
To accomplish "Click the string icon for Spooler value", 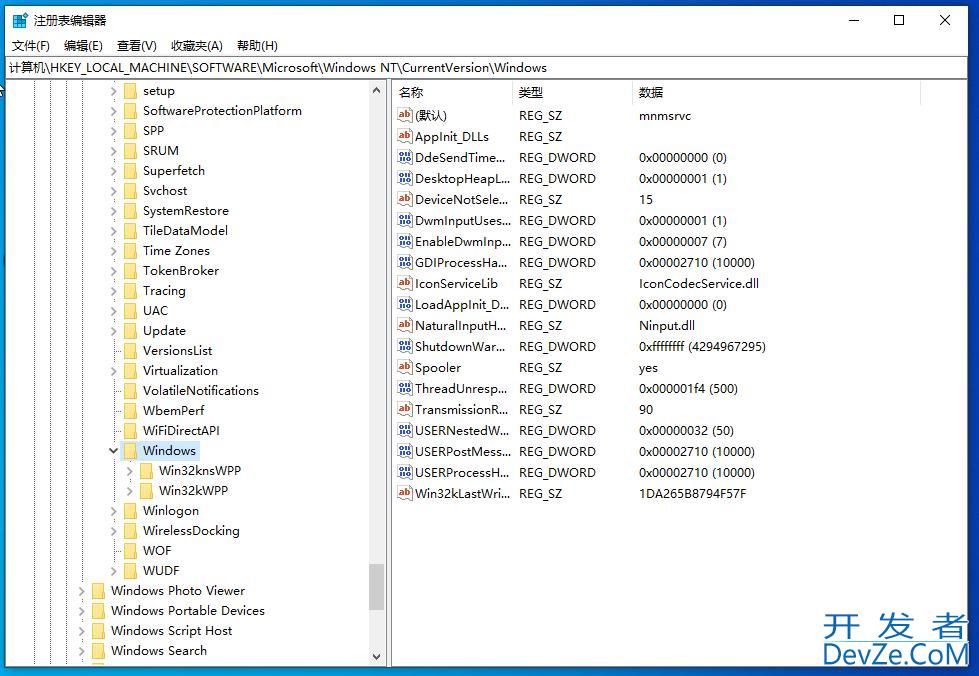I will (x=404, y=368).
